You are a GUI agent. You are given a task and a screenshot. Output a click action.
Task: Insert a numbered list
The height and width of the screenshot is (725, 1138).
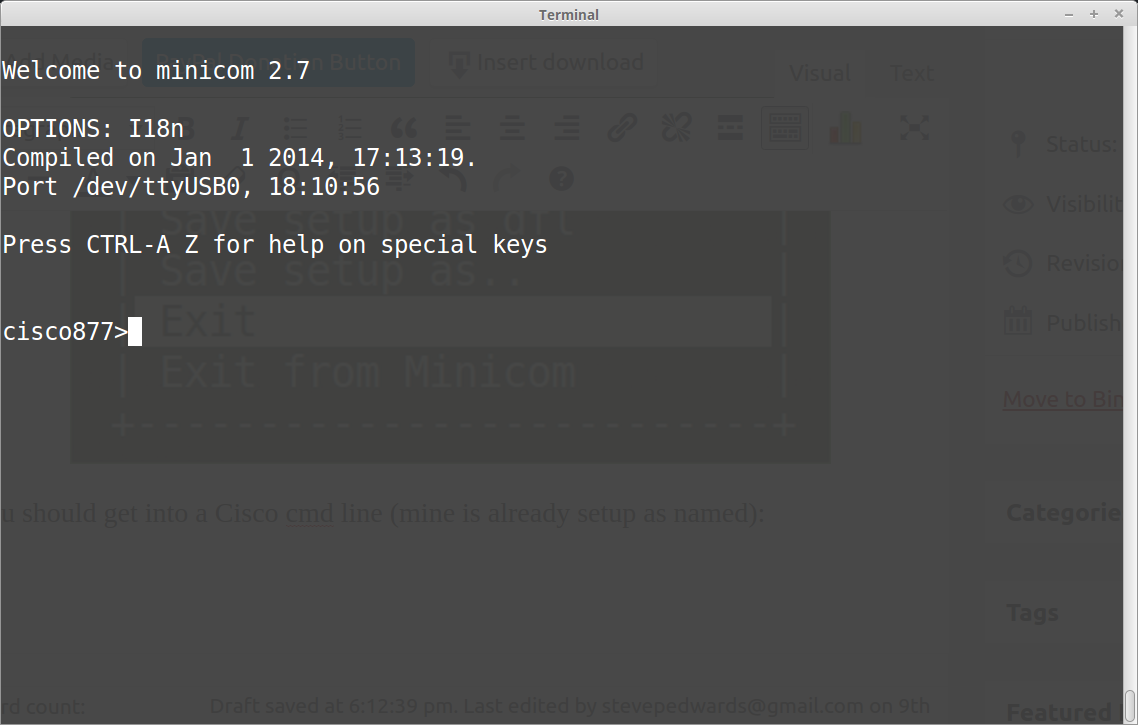click(x=349, y=128)
